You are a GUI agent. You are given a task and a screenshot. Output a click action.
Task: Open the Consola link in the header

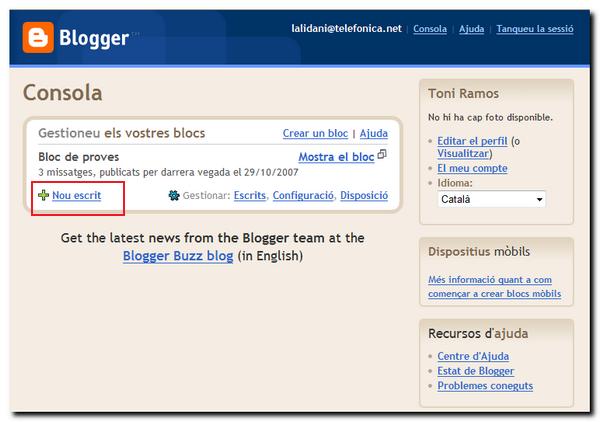tap(430, 29)
